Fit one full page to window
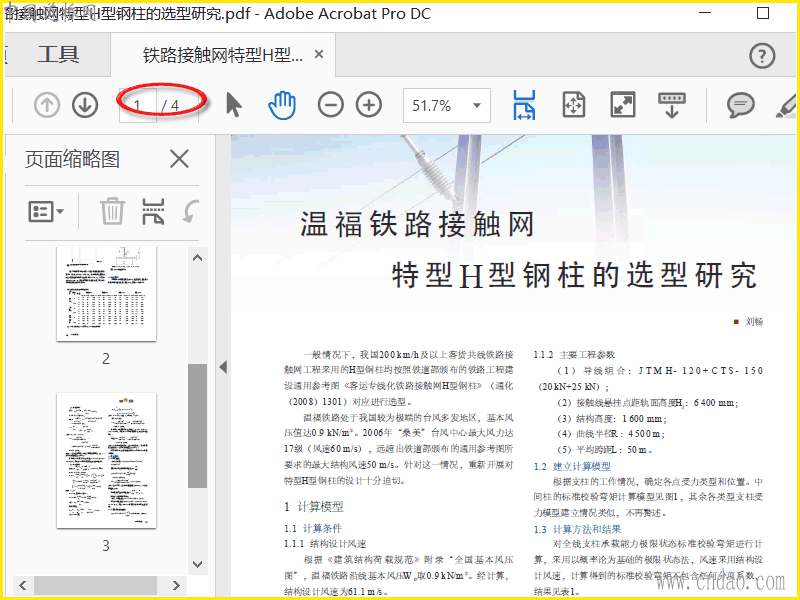Viewport: 800px width, 600px height. point(574,105)
